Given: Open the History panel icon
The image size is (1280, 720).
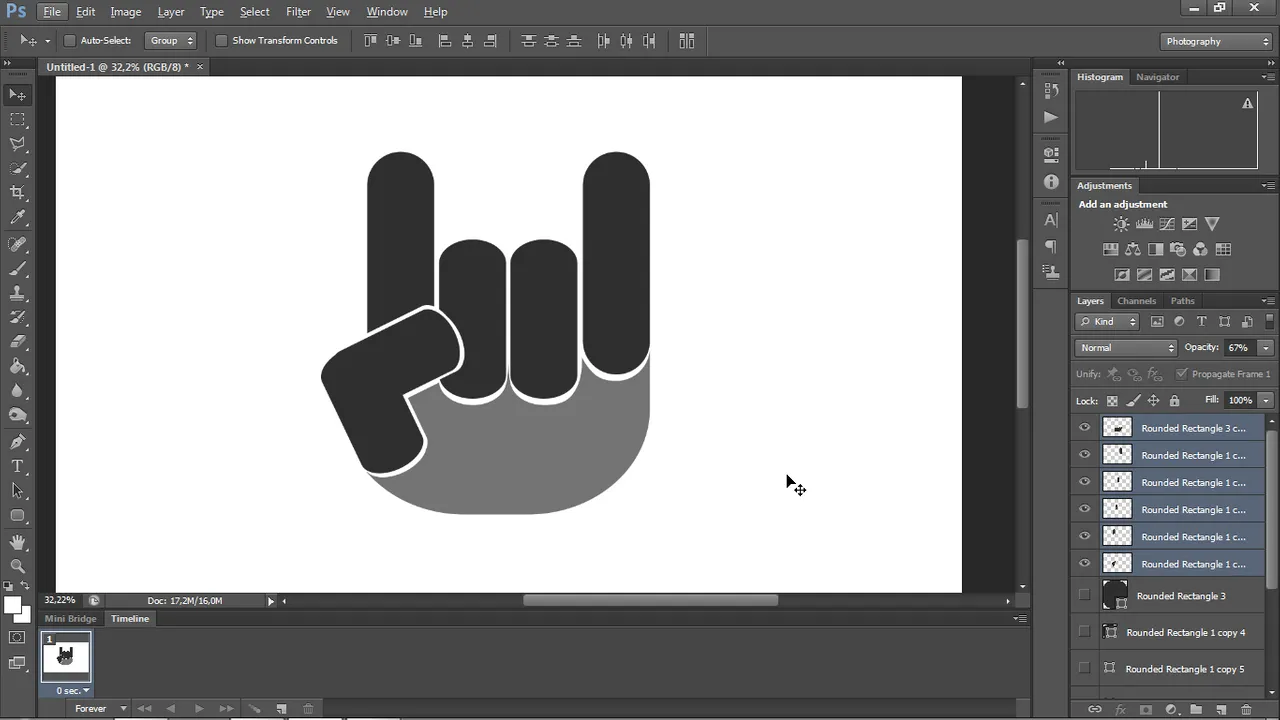Looking at the screenshot, I should tap(1050, 91).
